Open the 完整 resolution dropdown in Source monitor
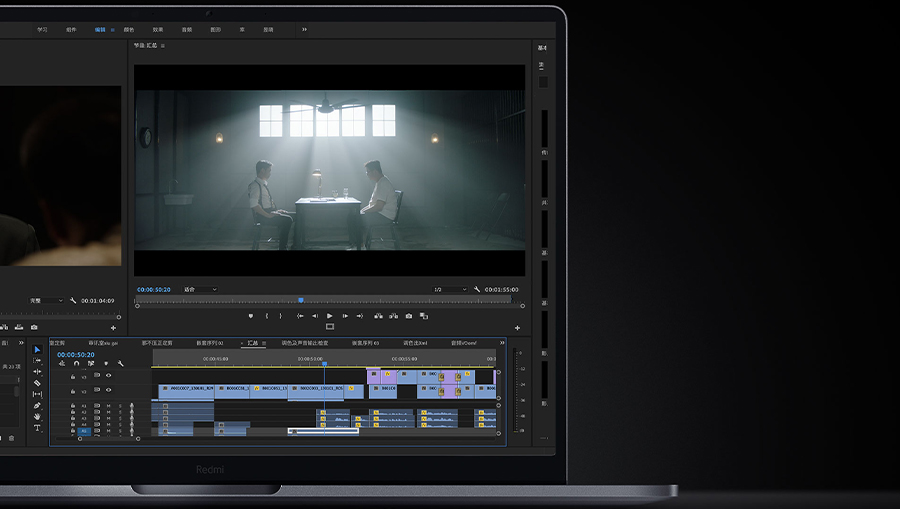This screenshot has width=900, height=509. click(x=46, y=300)
